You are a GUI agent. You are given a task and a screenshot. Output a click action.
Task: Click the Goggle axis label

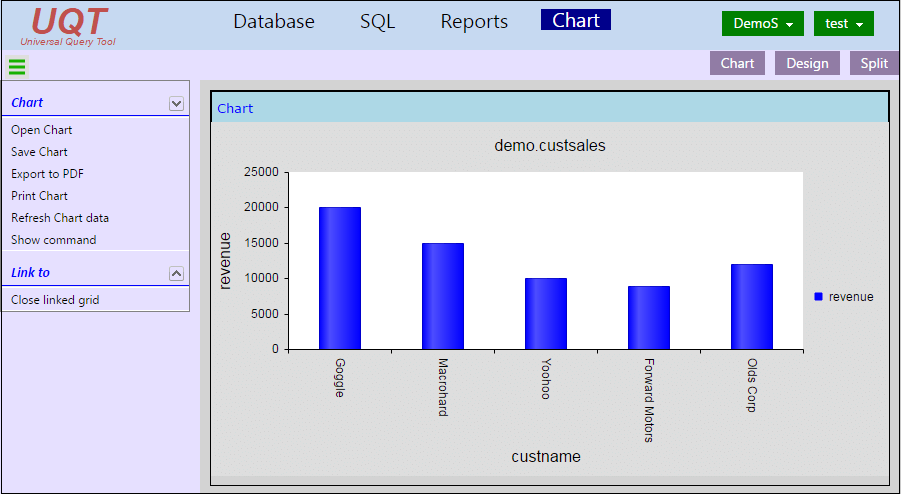click(x=340, y=377)
